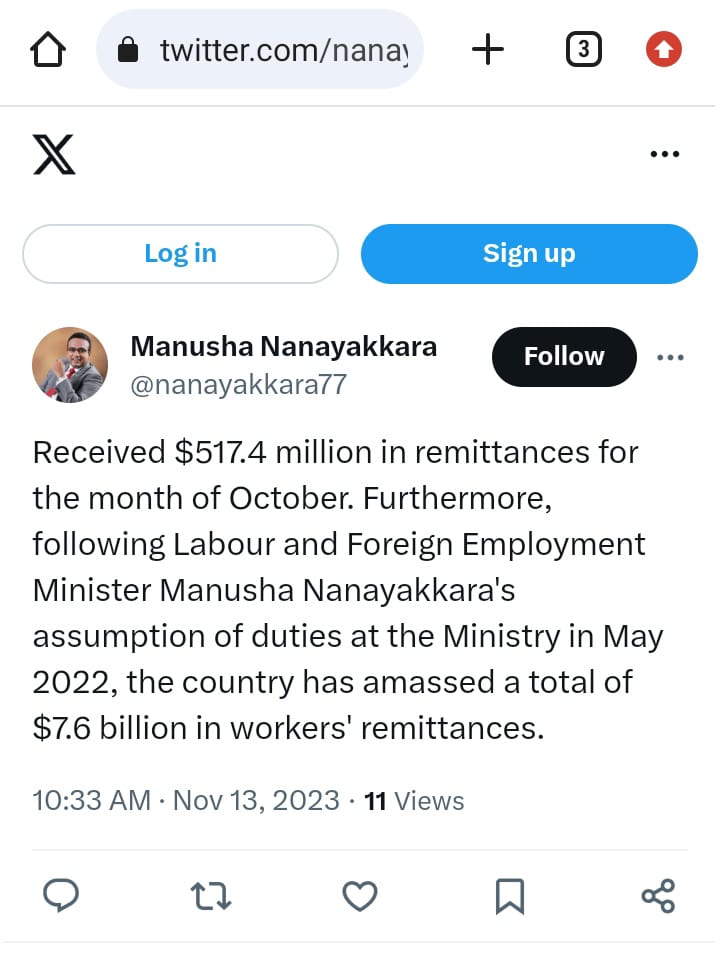Click the Sign up button
Viewport: 715px width, 958px height.
tap(529, 254)
